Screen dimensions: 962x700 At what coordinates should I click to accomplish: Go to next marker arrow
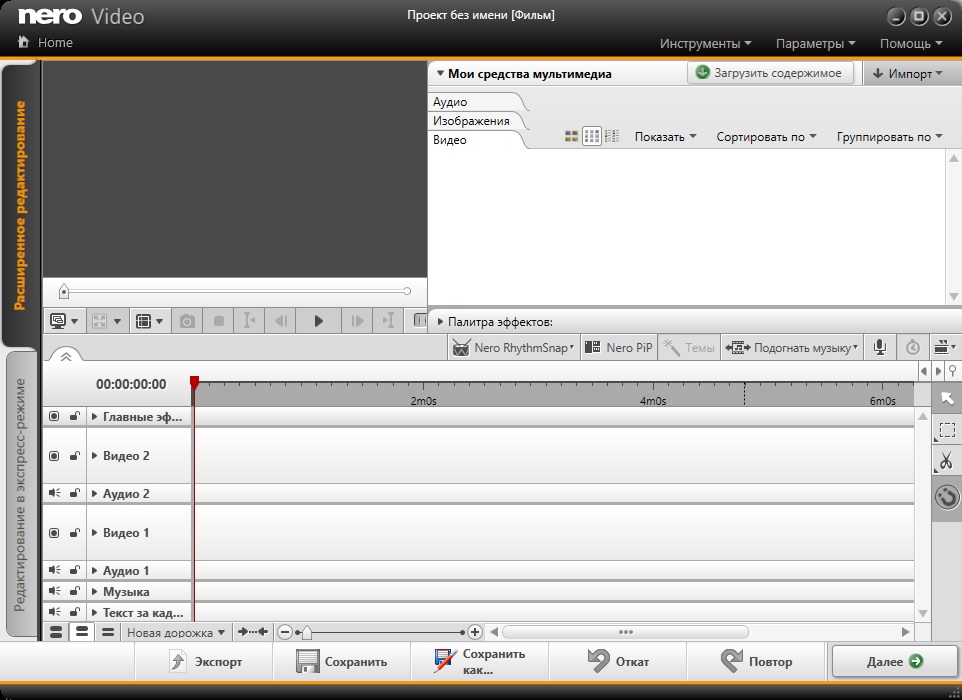tap(938, 371)
